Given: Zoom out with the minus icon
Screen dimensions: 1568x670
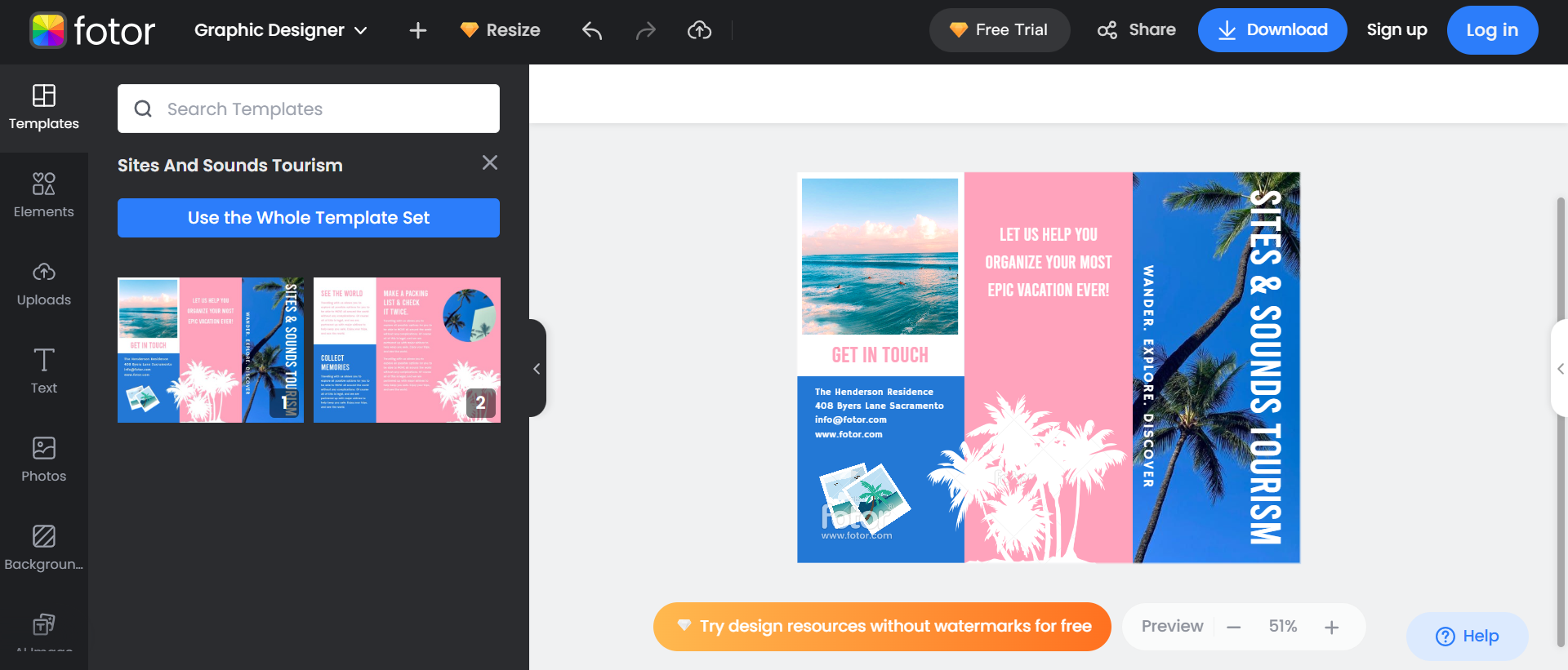Looking at the screenshot, I should pyautogui.click(x=1234, y=627).
